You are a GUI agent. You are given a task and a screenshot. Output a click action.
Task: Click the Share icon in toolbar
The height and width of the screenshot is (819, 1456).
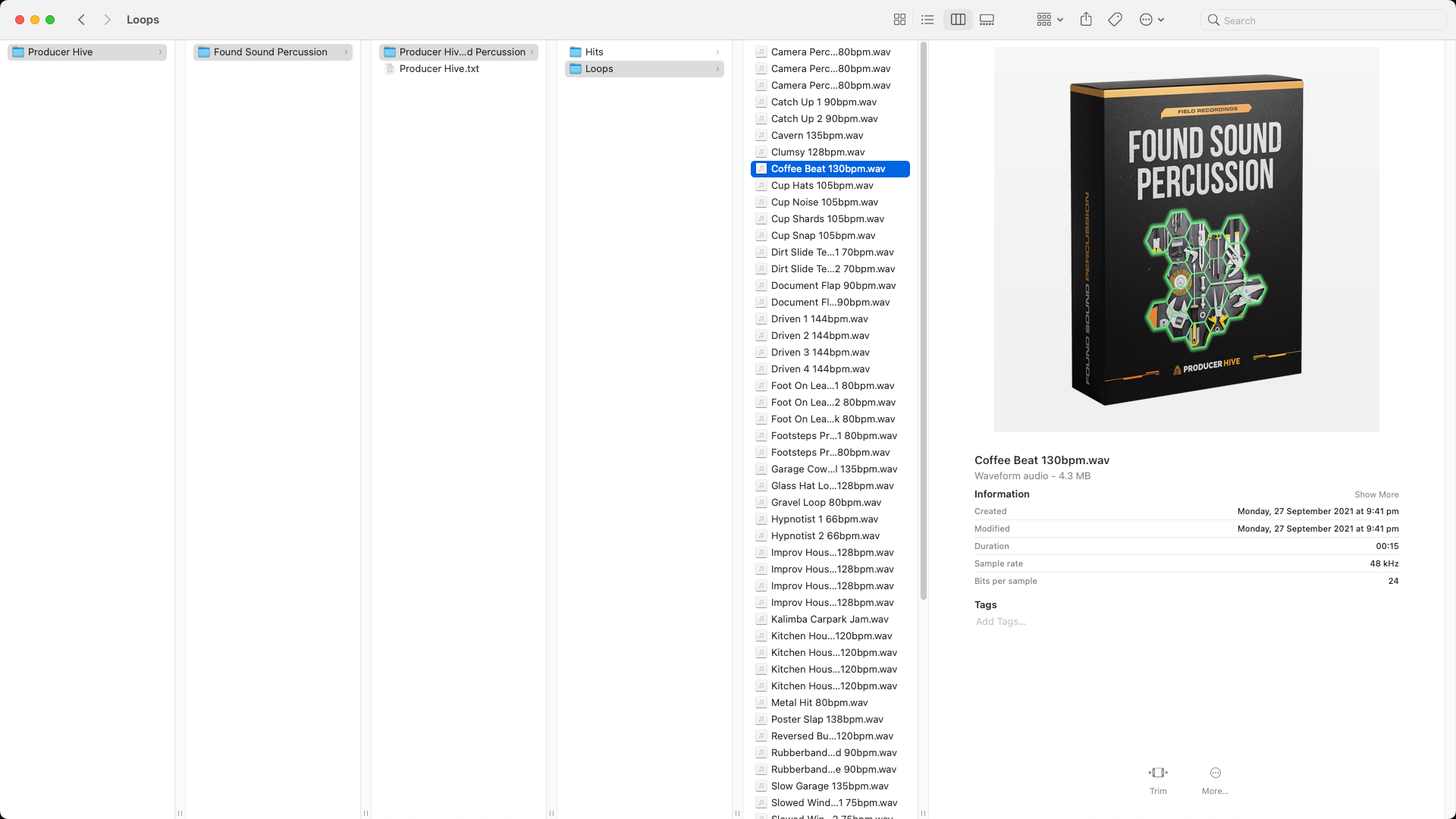click(x=1086, y=20)
